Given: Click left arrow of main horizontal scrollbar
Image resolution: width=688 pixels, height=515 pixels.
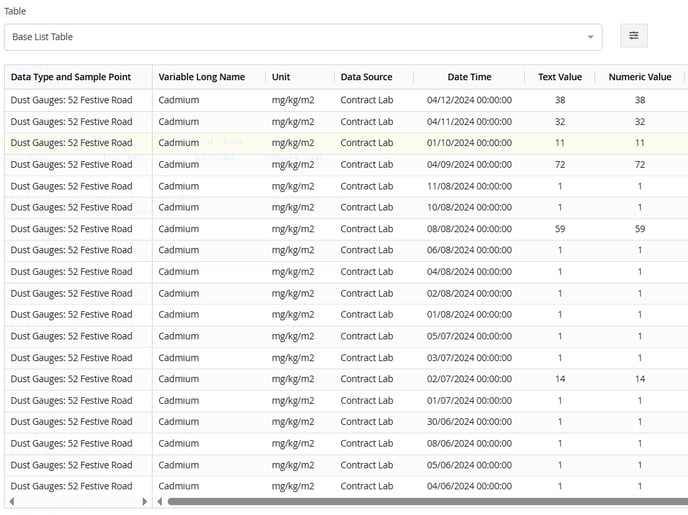Looking at the screenshot, I should click(x=161, y=501).
